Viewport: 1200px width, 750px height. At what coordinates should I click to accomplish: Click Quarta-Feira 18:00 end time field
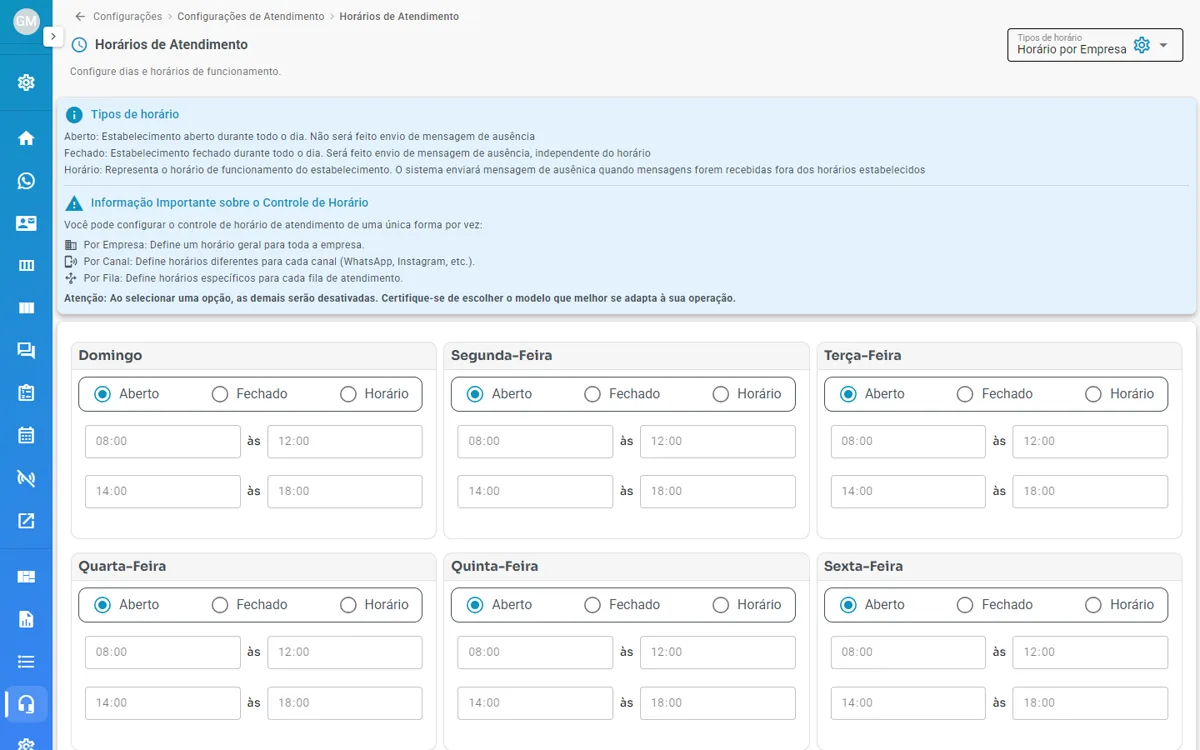pos(345,702)
